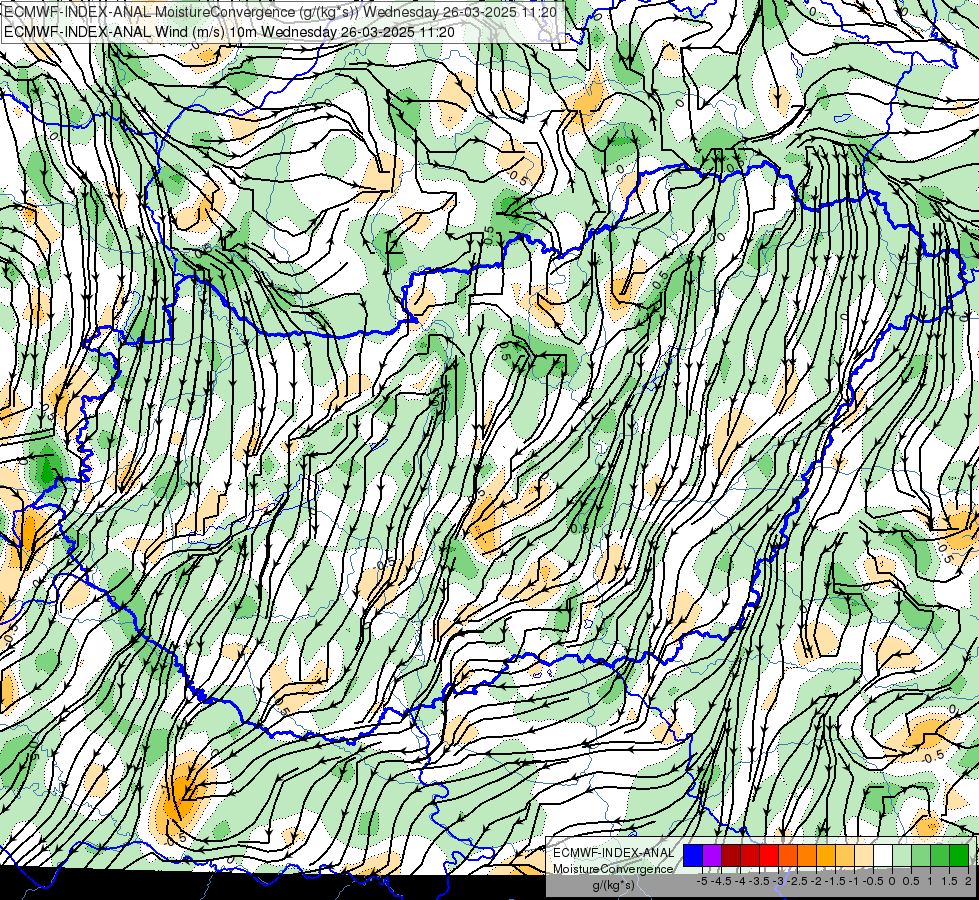This screenshot has width=979, height=900.
Task: Pick the light green swatch between 0.5 and 1
Action: click(921, 855)
